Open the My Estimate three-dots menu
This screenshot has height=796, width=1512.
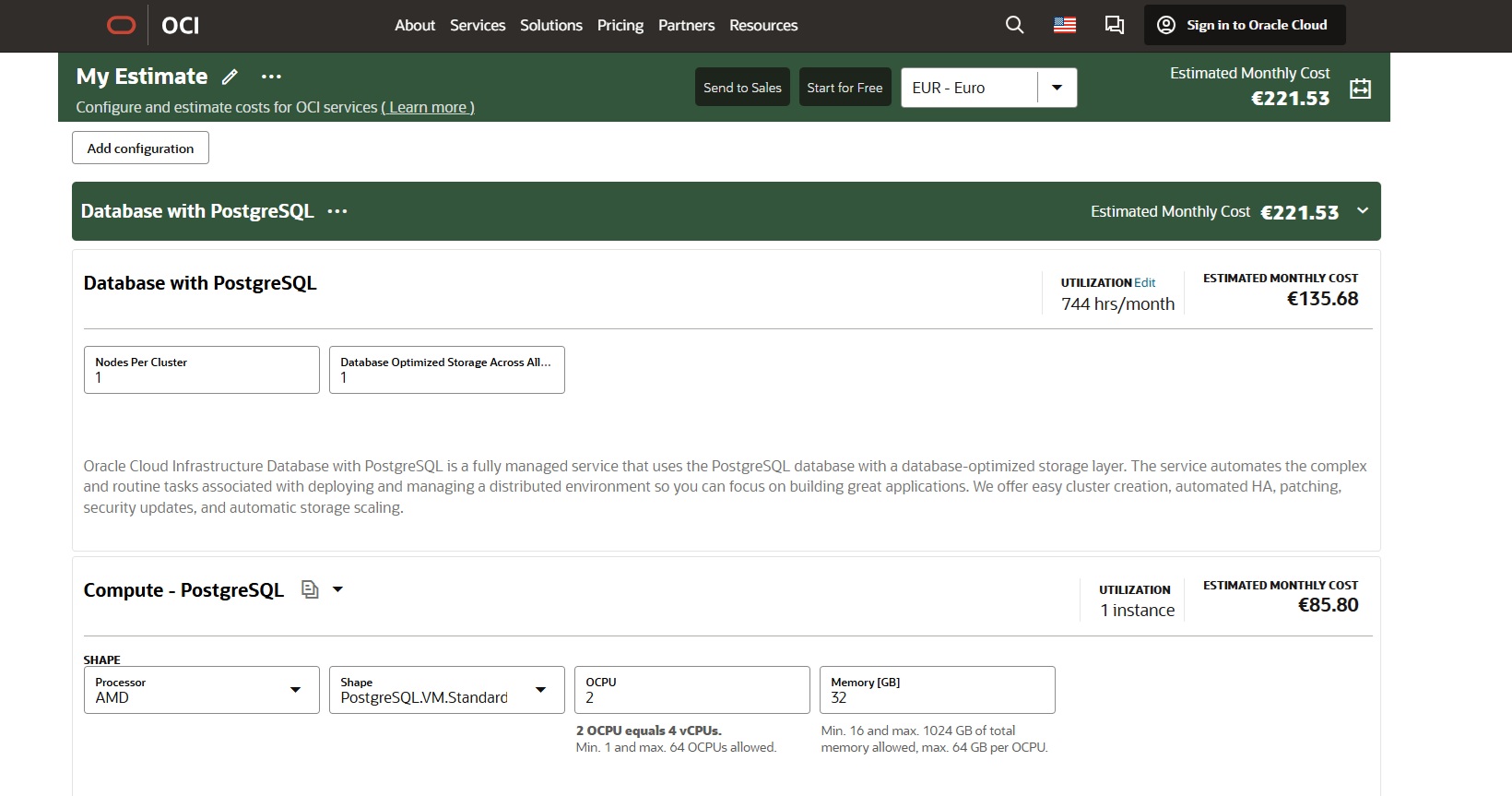coord(271,77)
